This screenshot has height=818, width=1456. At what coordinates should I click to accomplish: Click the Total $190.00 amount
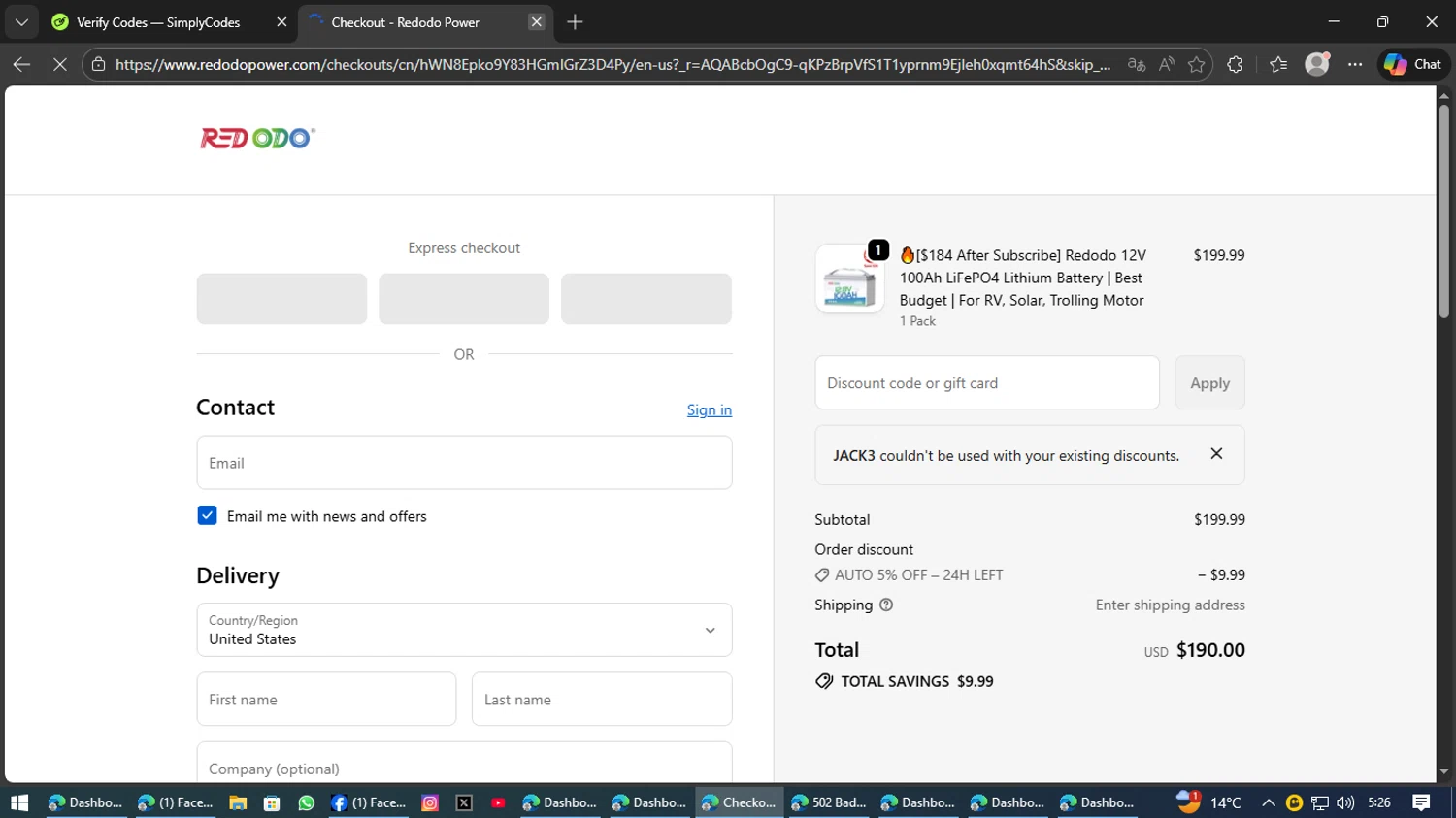1210,650
